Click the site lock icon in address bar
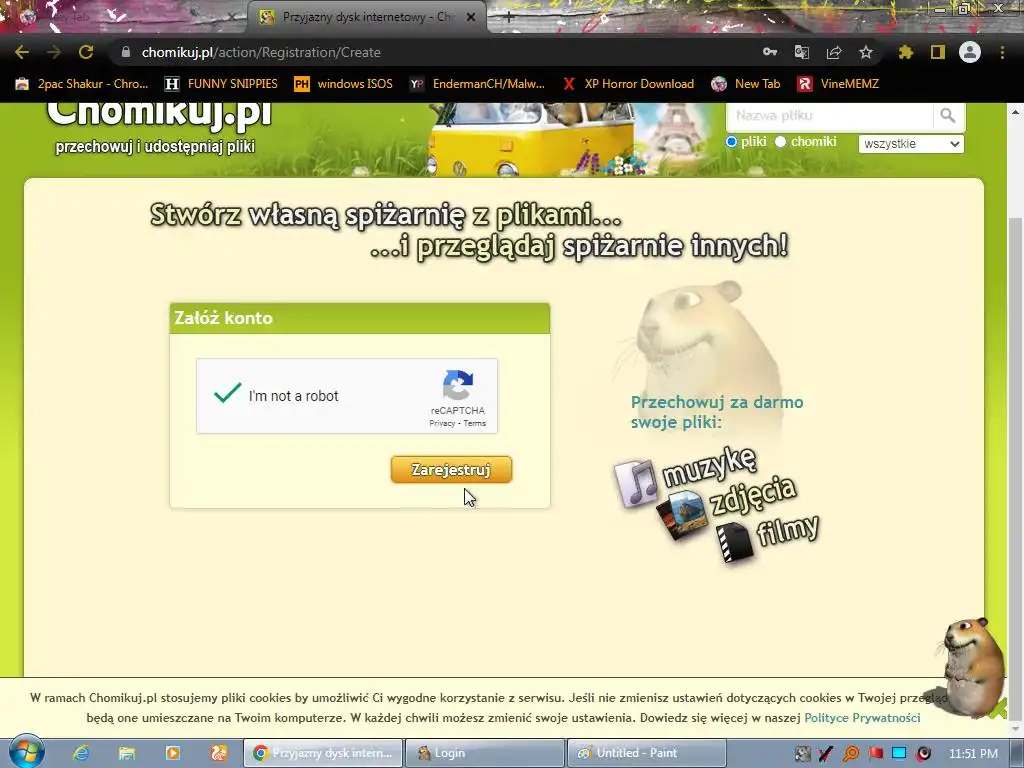Screen dimensions: 1024x768 pos(126,52)
